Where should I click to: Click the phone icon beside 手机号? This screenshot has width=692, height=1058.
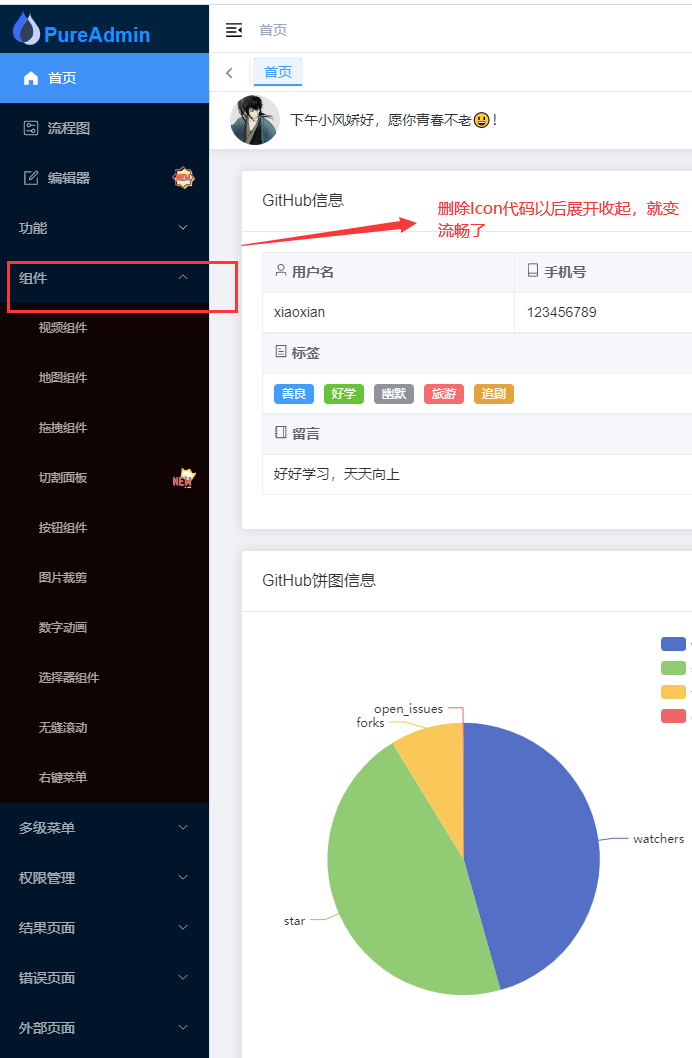[x=533, y=271]
